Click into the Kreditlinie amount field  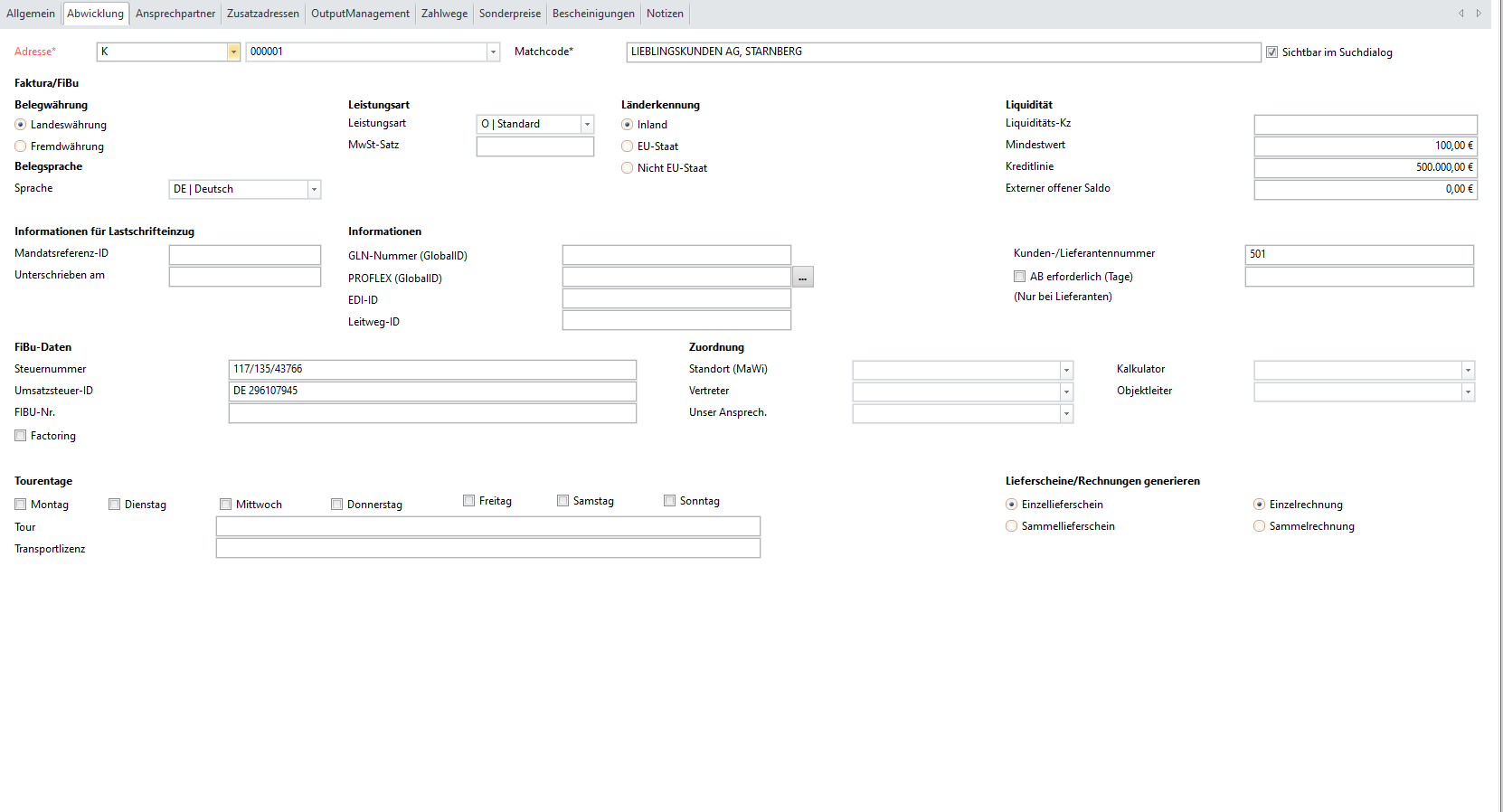point(1365,167)
